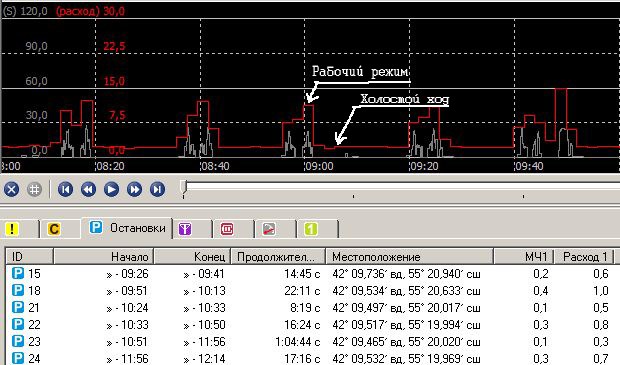Jump to start with skip-back button
The height and width of the screenshot is (365, 620).
[x=65, y=189]
